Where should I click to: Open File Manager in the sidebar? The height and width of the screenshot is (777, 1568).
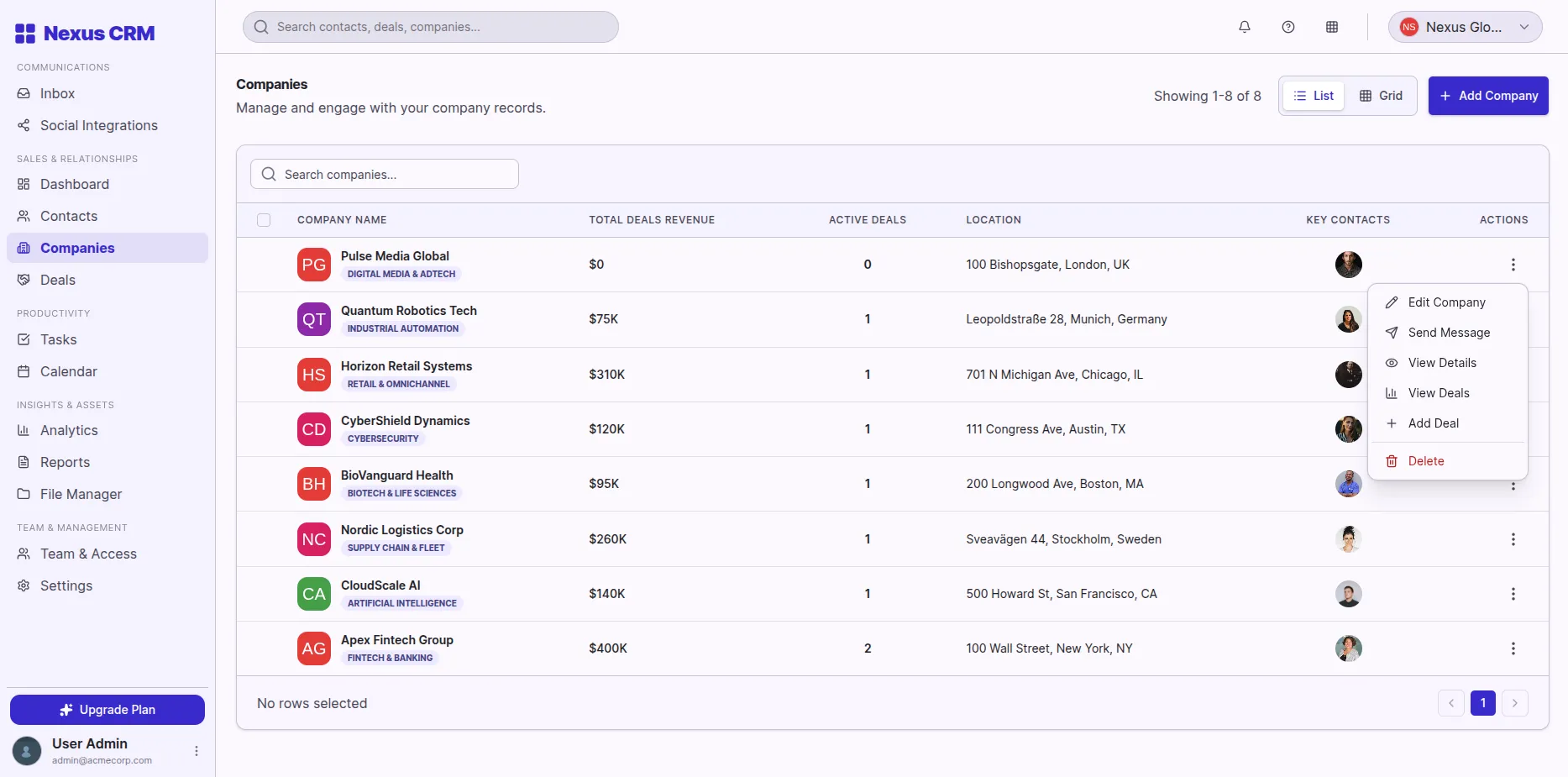click(108, 494)
